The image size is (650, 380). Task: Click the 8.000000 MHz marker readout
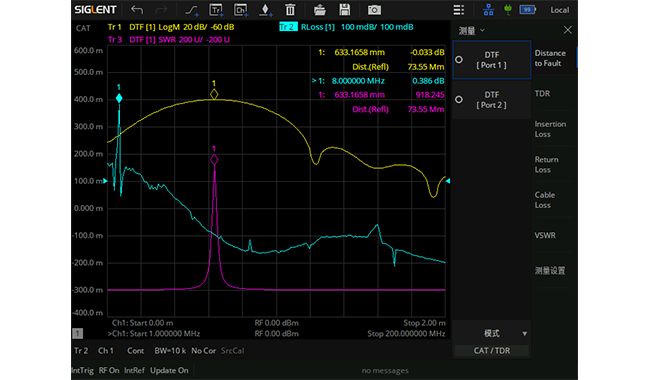coord(358,81)
